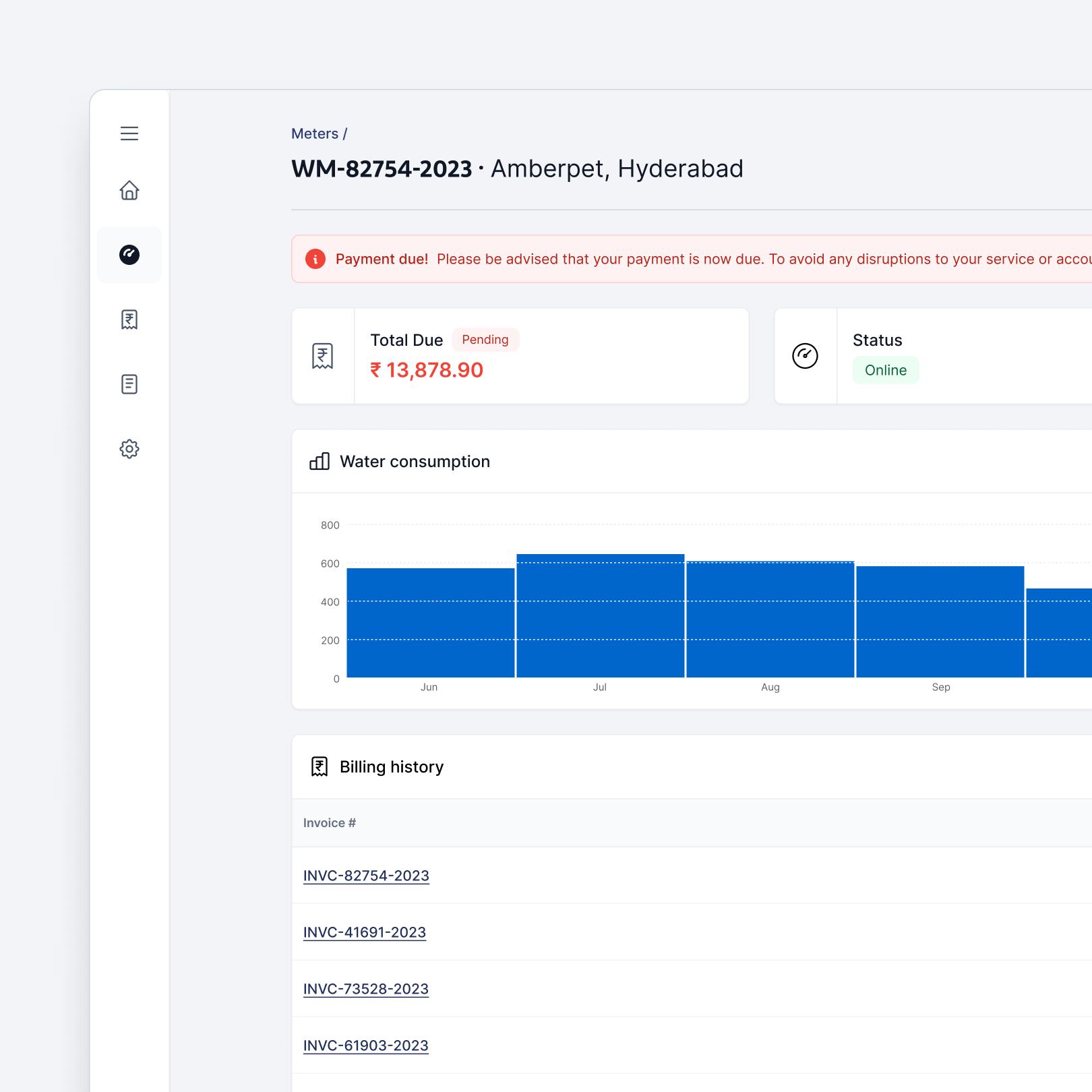Open invoice INVC-82754-2023

(366, 876)
